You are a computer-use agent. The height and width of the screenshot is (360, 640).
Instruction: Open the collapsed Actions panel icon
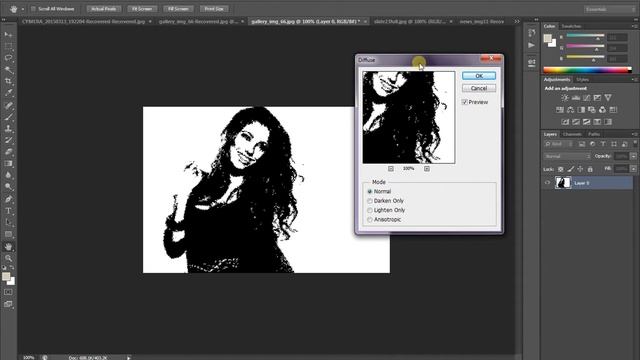[531, 45]
